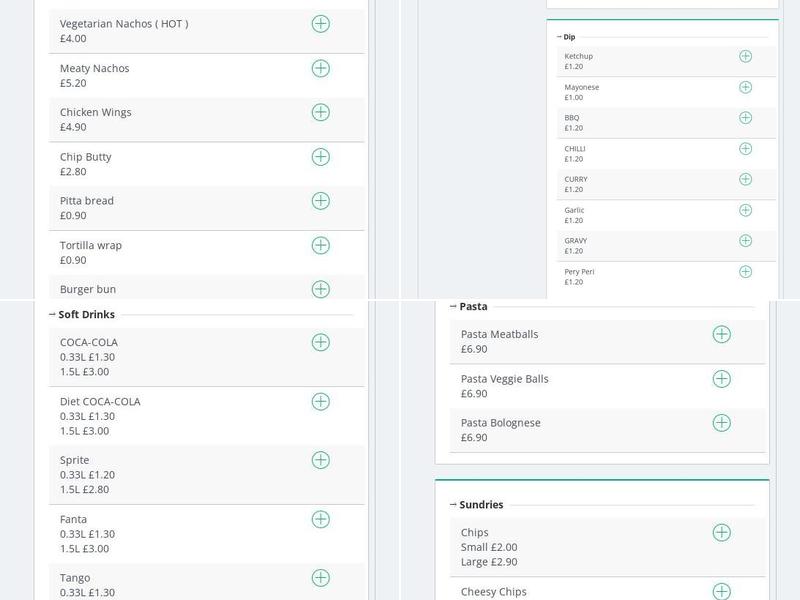Add Vegetarian Nachos (HOT) to order

pyautogui.click(x=320, y=24)
